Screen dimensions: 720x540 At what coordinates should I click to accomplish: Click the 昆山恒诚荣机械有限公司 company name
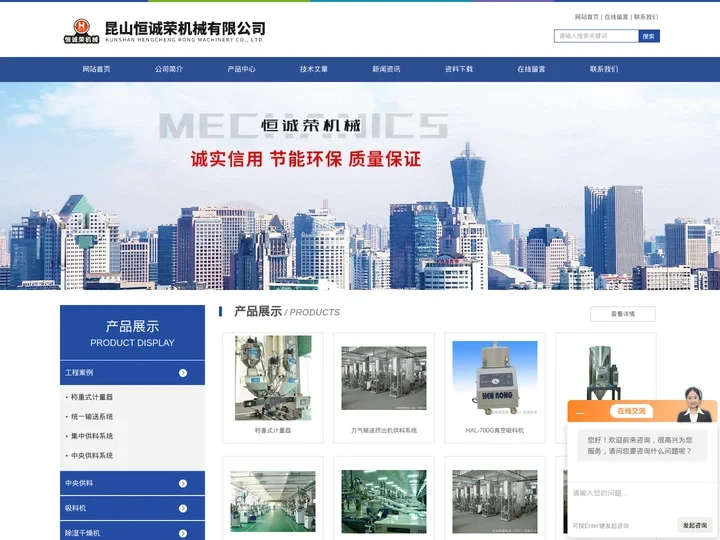[x=185, y=28]
